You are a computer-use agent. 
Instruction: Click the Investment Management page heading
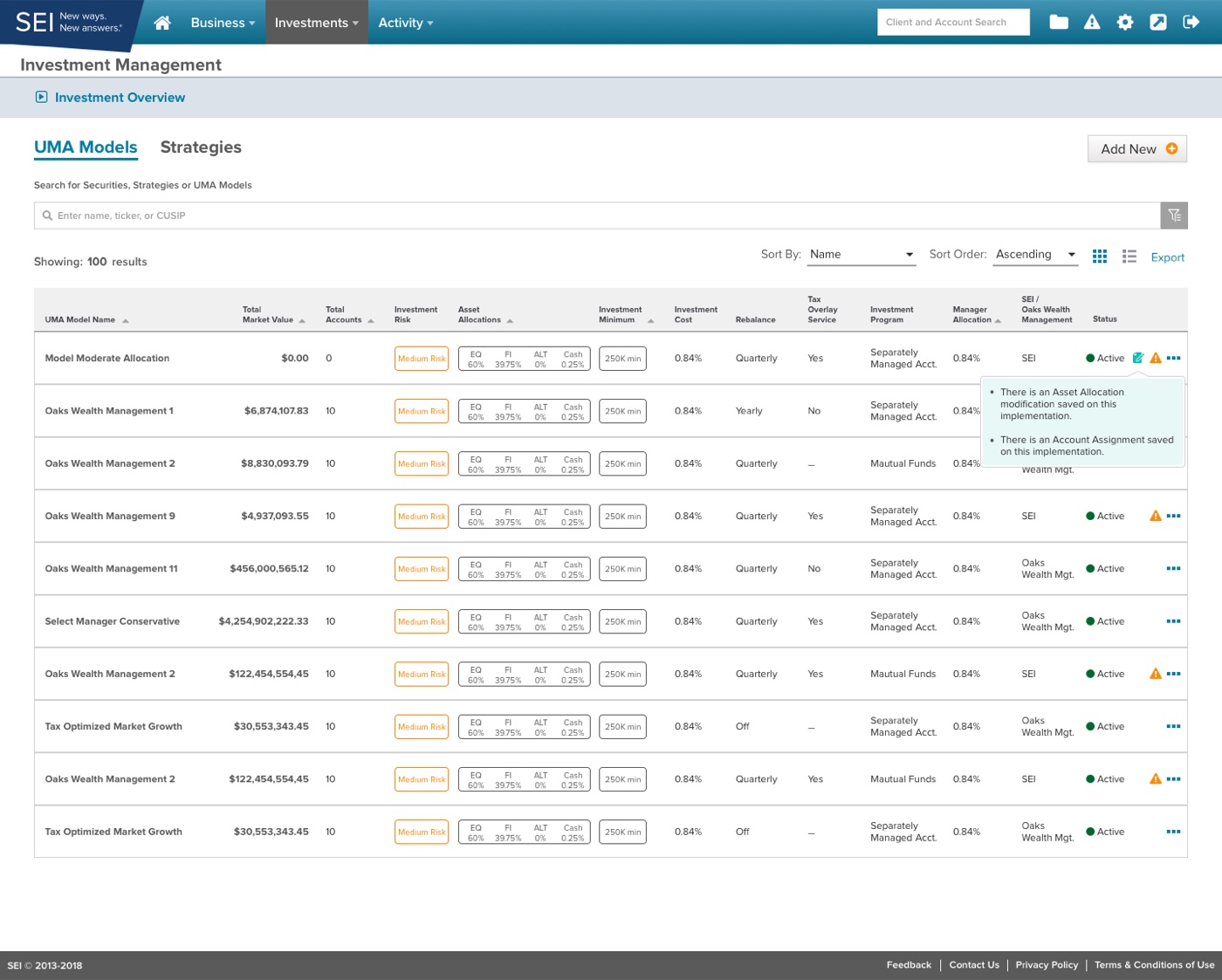(x=120, y=65)
